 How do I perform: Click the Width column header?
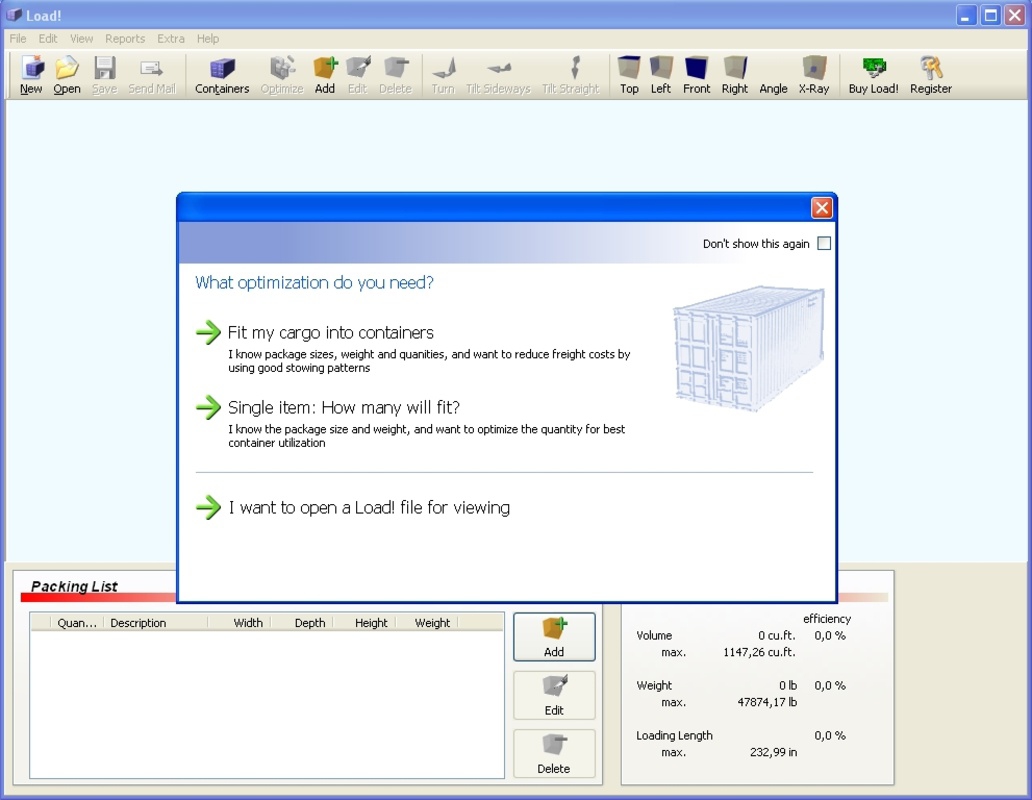(x=240, y=623)
